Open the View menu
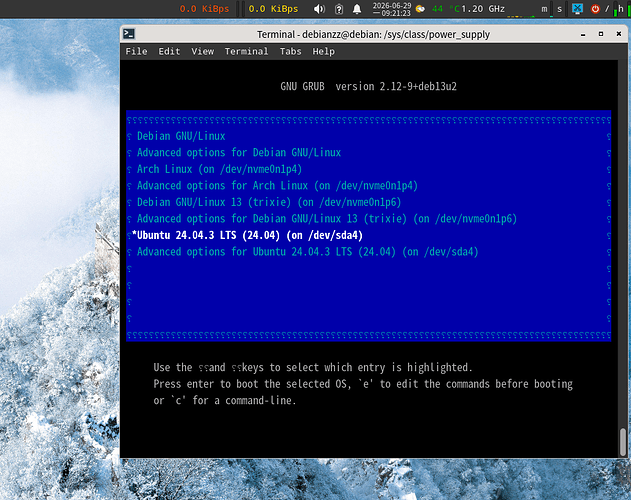 tap(202, 51)
